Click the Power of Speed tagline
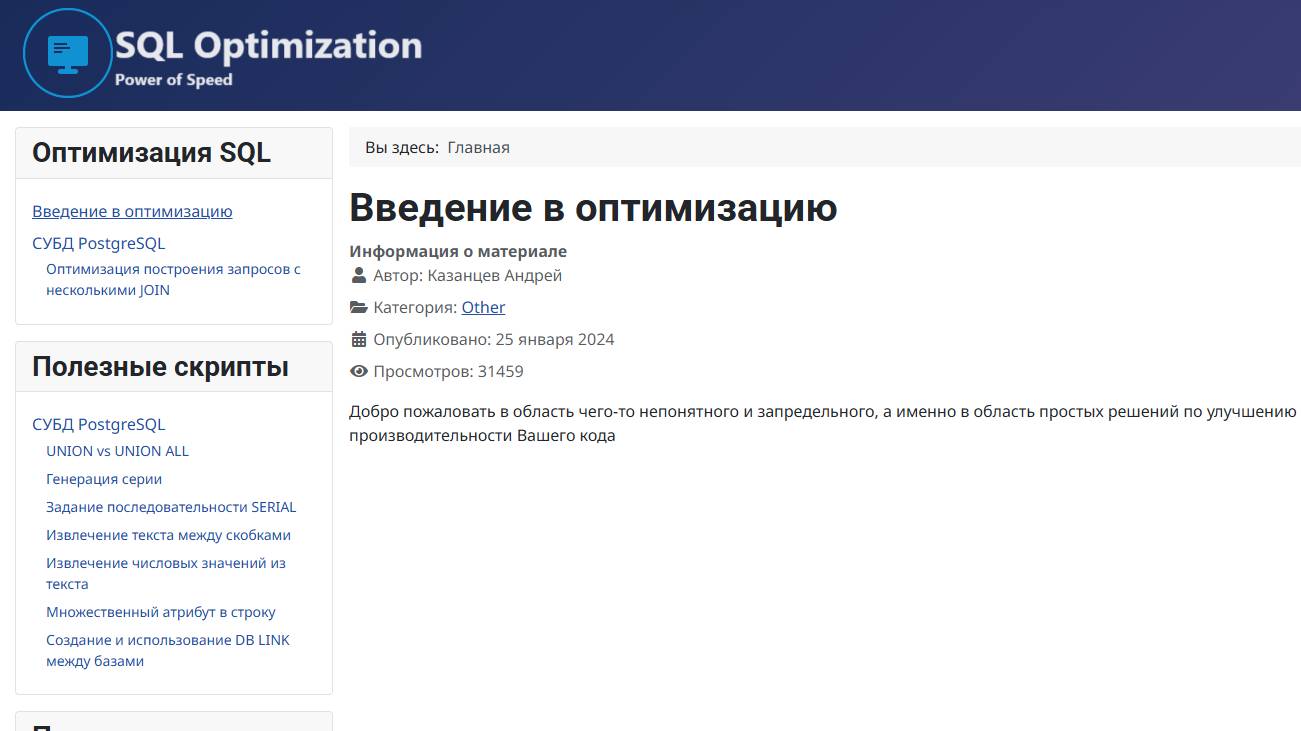The width and height of the screenshot is (1301, 731). pos(173,80)
